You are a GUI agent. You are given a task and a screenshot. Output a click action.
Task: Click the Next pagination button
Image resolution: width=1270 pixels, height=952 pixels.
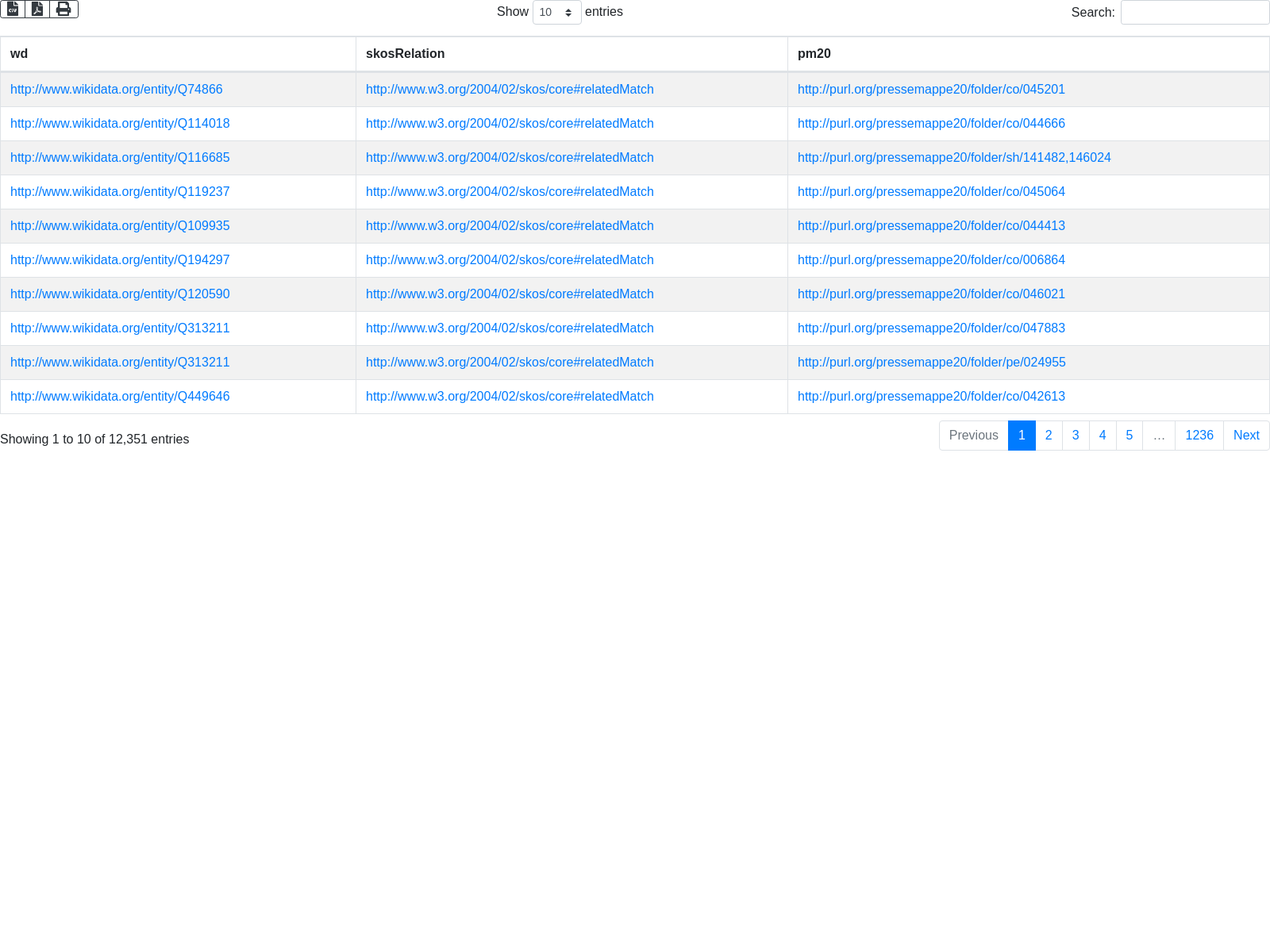pos(1245,436)
